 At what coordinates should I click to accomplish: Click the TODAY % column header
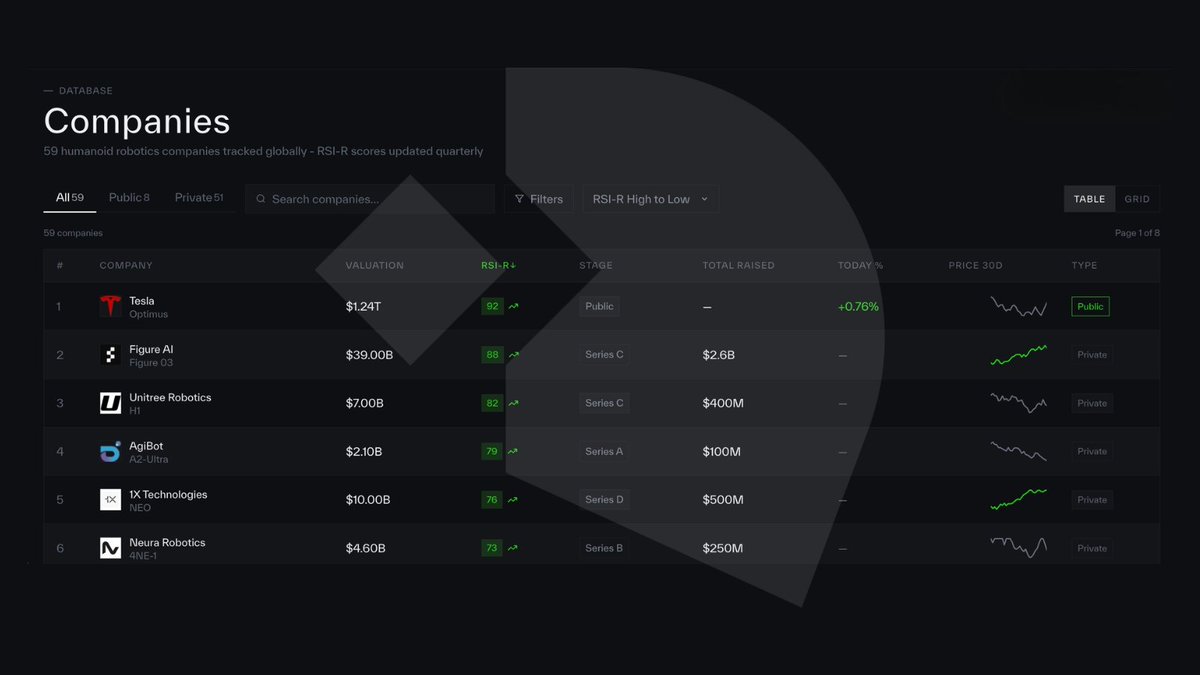click(x=861, y=266)
